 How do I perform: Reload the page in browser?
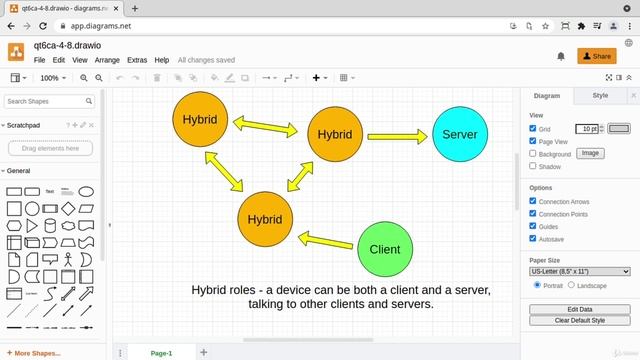point(43,26)
